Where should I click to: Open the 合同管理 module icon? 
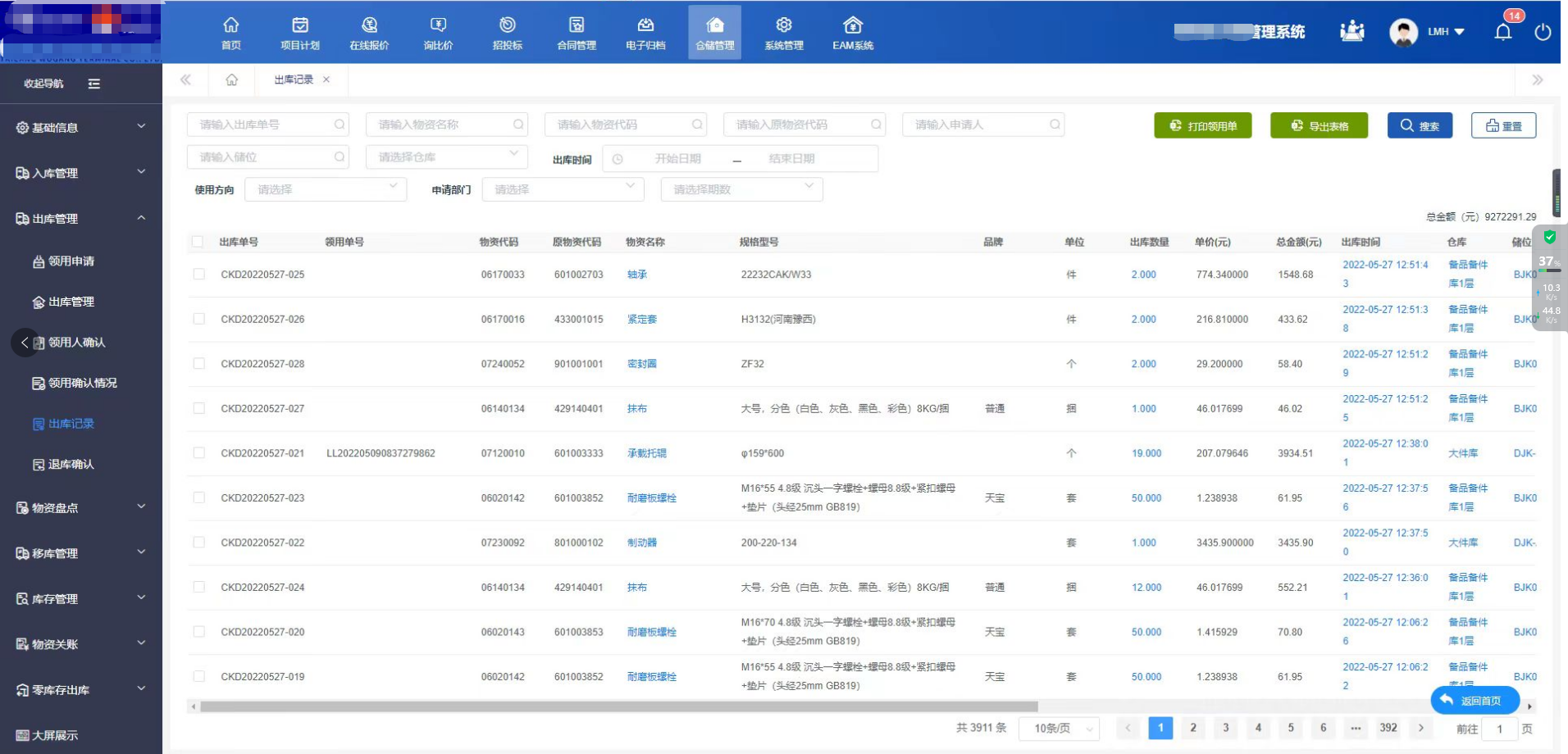pyautogui.click(x=577, y=25)
